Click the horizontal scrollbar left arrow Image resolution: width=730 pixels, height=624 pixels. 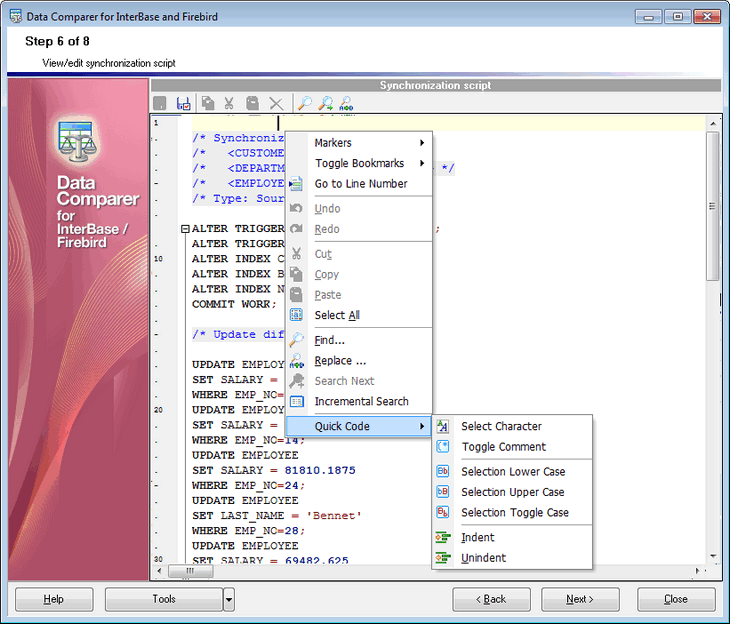(159, 571)
